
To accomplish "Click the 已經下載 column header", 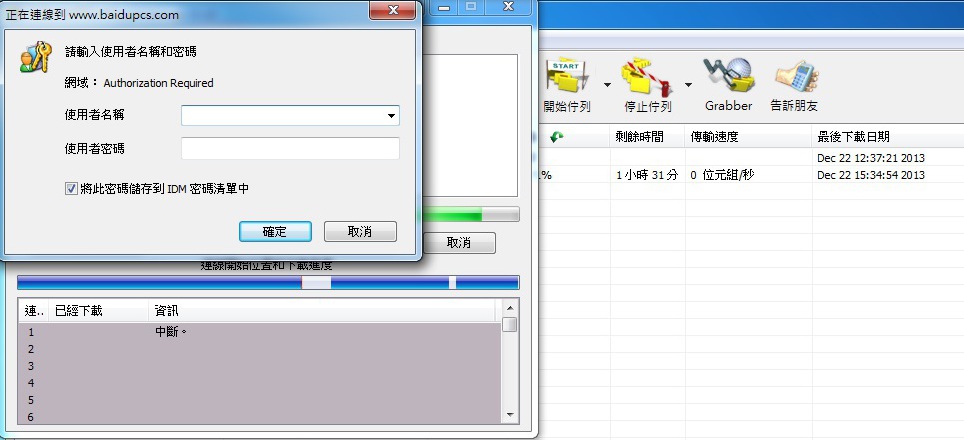I will click(99, 311).
